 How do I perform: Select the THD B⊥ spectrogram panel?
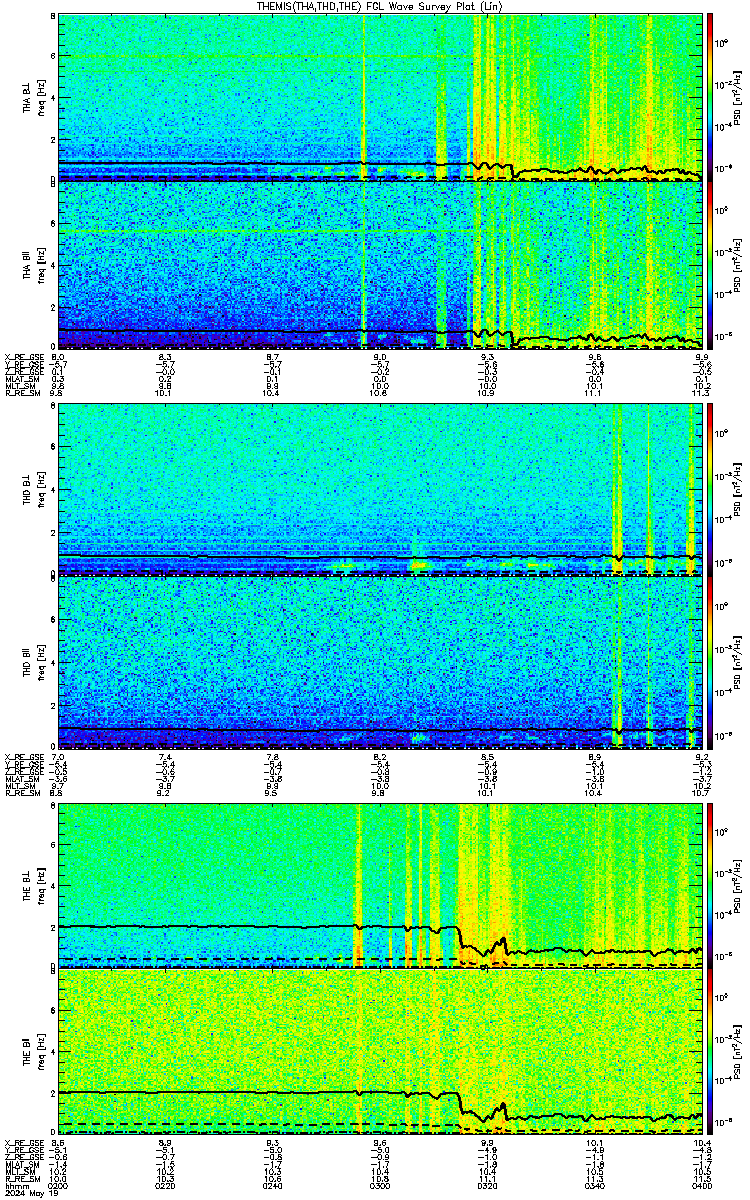[380, 490]
